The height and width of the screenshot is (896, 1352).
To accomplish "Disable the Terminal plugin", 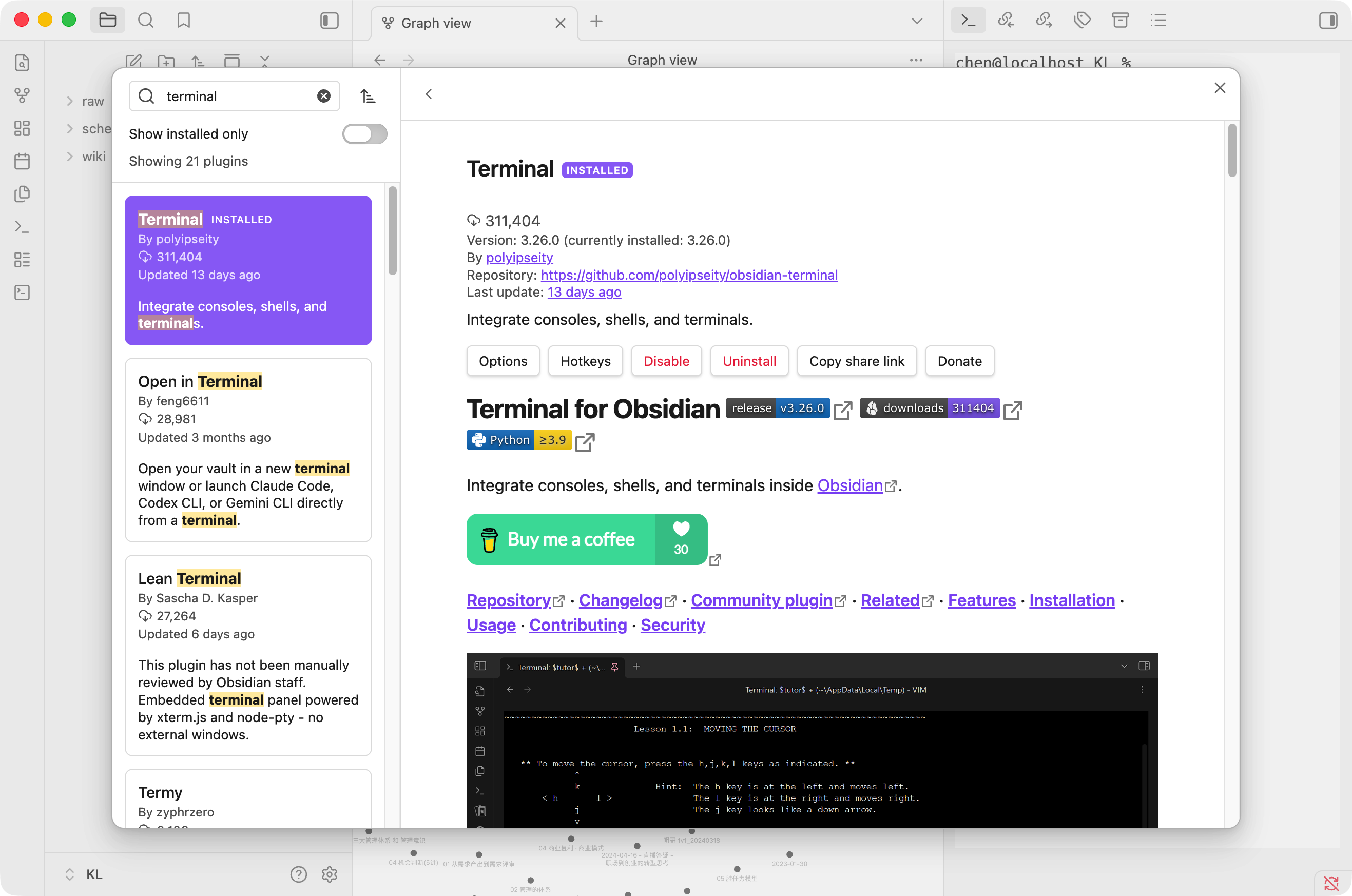I will (x=666, y=361).
